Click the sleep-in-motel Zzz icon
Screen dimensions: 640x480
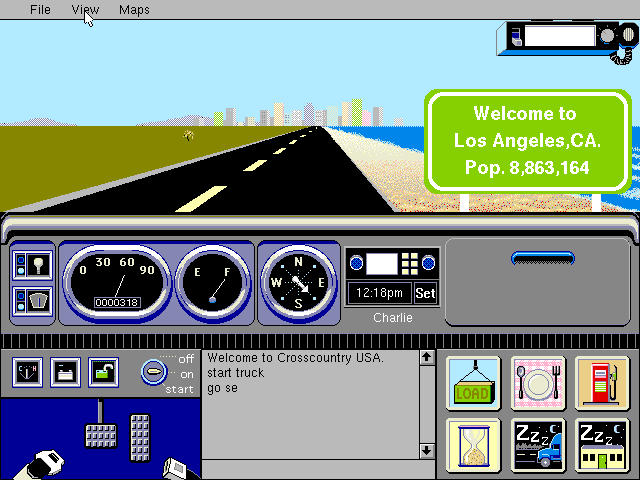point(602,445)
